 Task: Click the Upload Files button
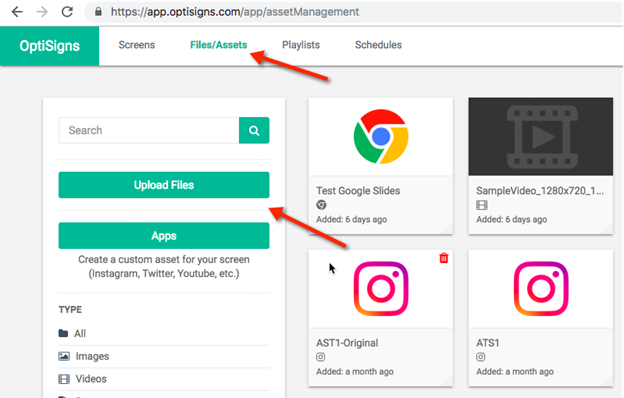pyautogui.click(x=164, y=185)
